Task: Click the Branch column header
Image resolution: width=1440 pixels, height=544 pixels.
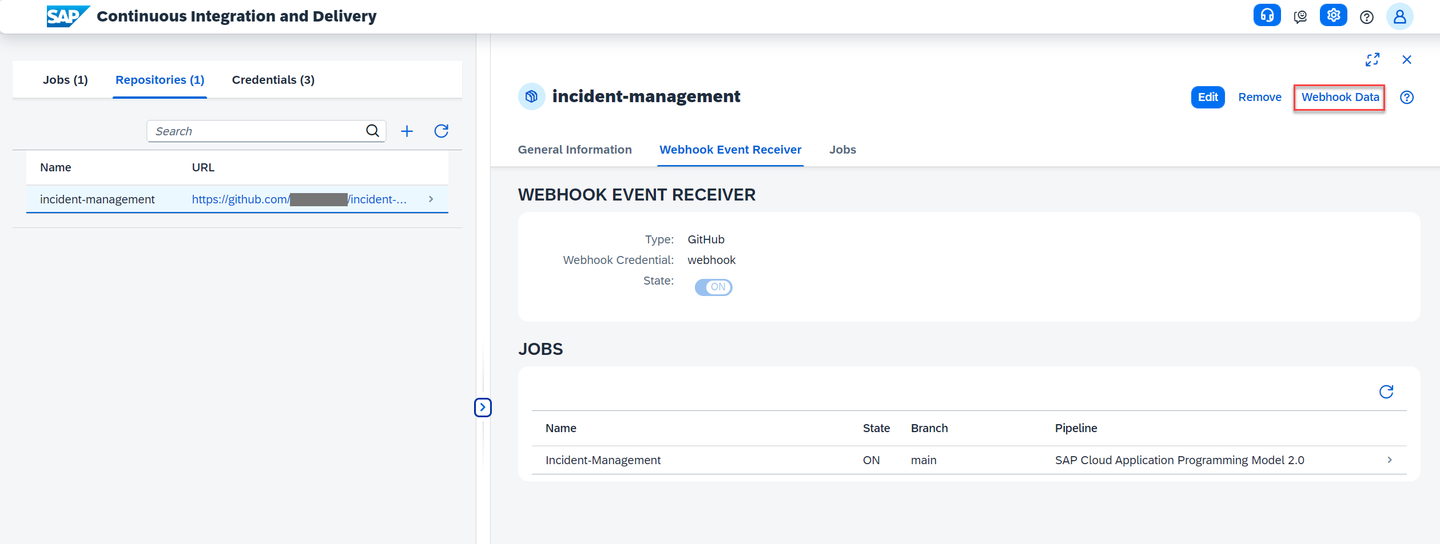Action: (x=929, y=428)
